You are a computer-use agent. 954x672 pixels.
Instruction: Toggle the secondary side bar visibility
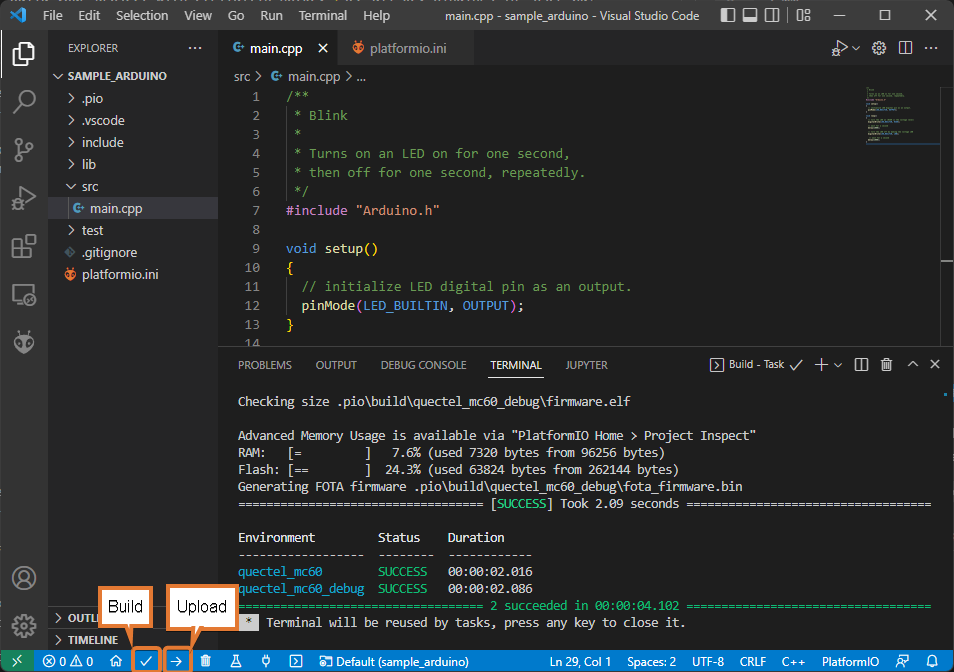pyautogui.click(x=772, y=15)
